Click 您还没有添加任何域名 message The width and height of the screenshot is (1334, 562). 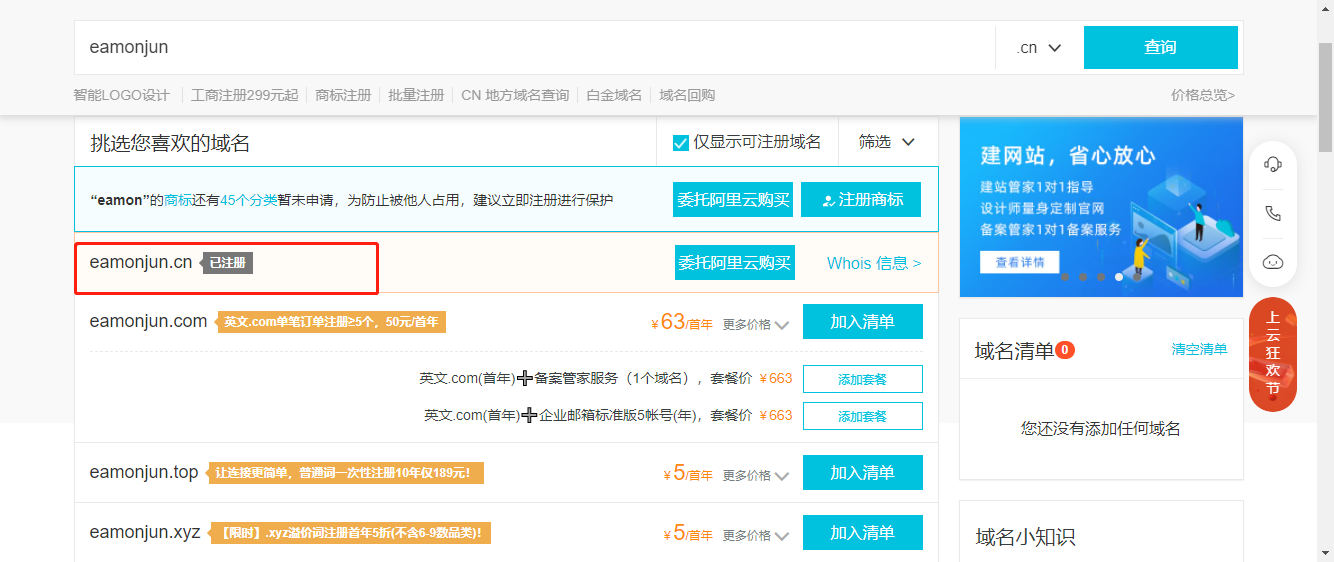pyautogui.click(x=1101, y=428)
